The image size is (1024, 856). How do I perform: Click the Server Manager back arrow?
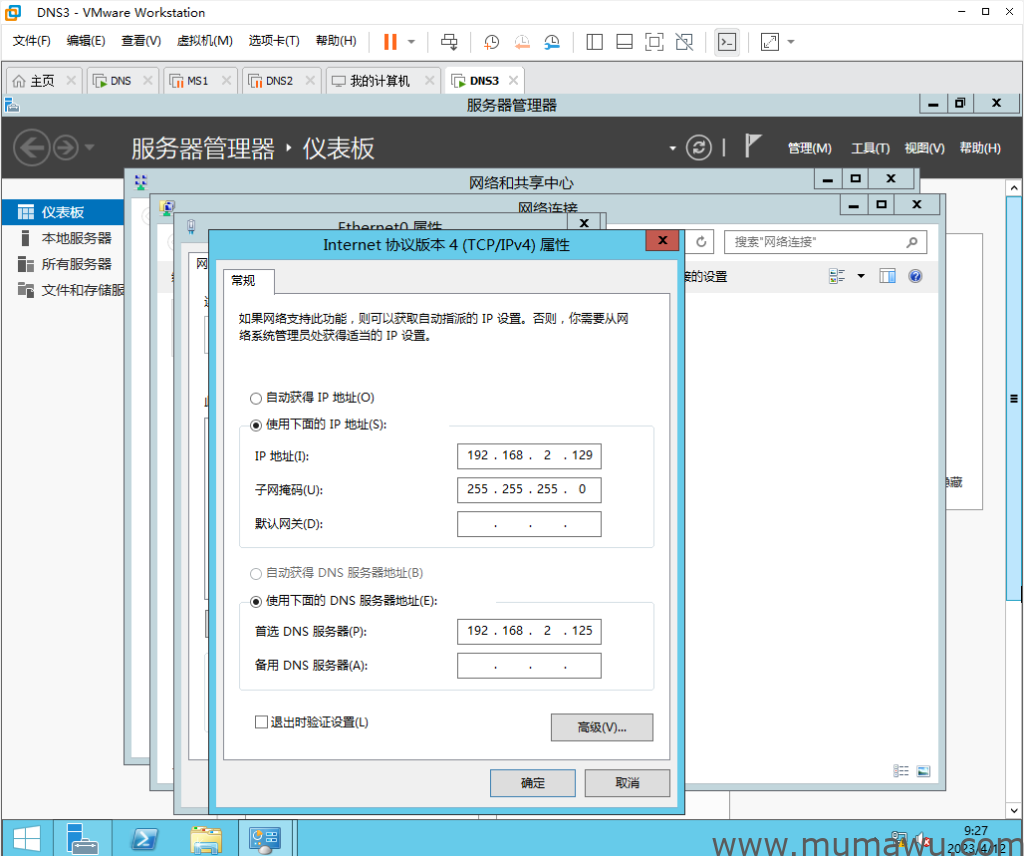(x=31, y=148)
